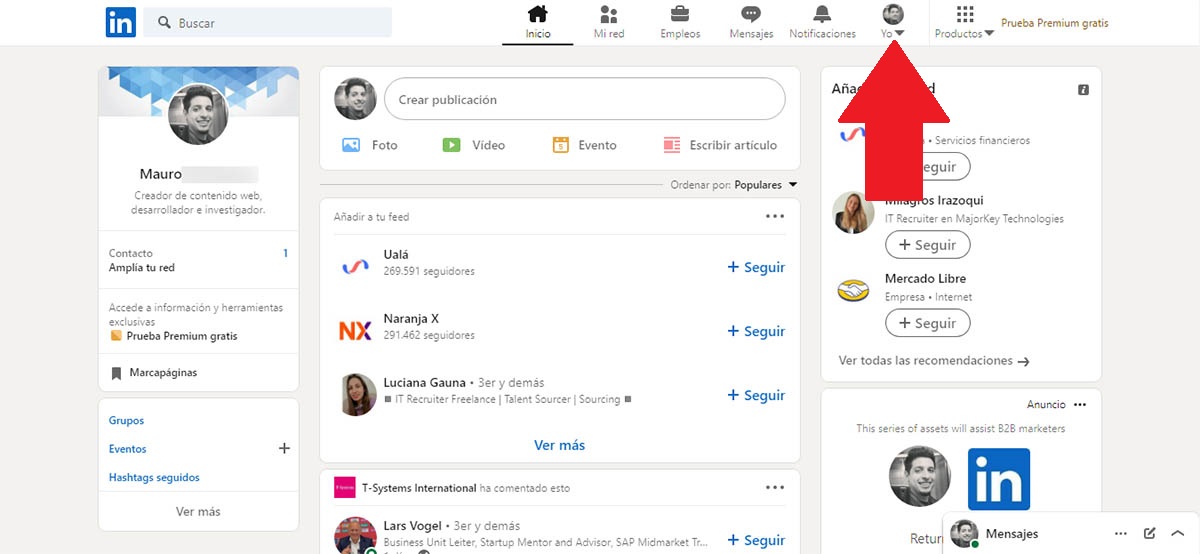Expand the Mensajes panel chevron
The image size is (1200, 554).
pos(1178,534)
